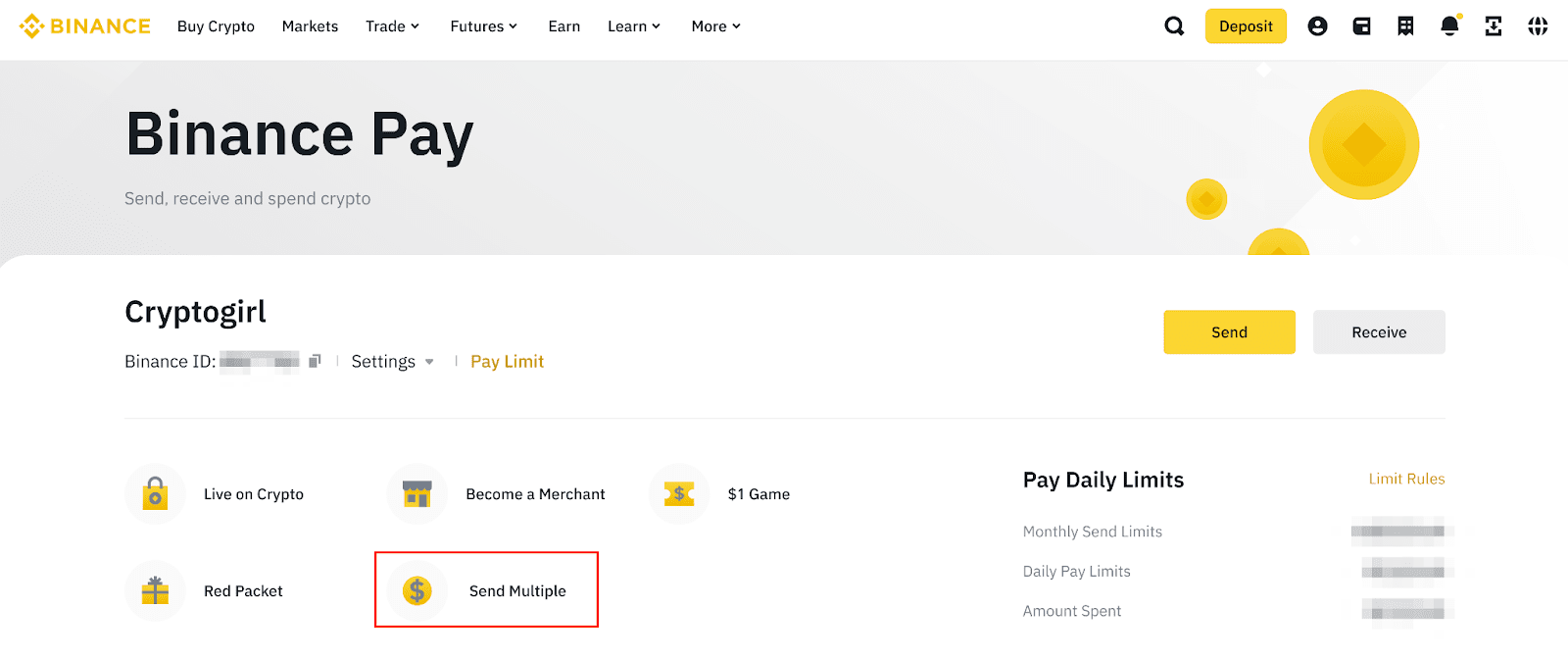Click the app download icon
Viewport: 1568px width, 660px height.
1494,26
